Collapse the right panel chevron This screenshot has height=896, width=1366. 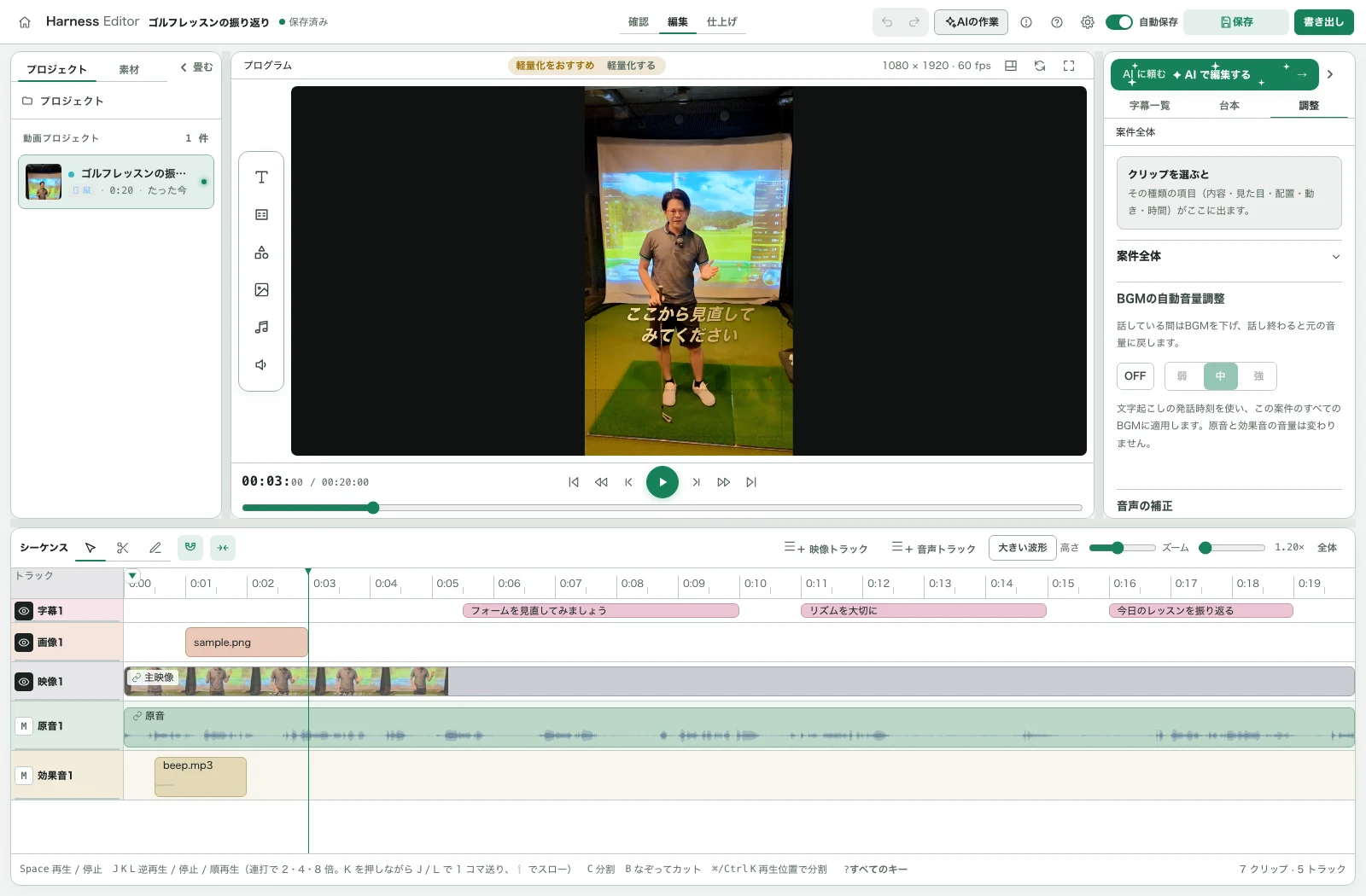point(1330,74)
